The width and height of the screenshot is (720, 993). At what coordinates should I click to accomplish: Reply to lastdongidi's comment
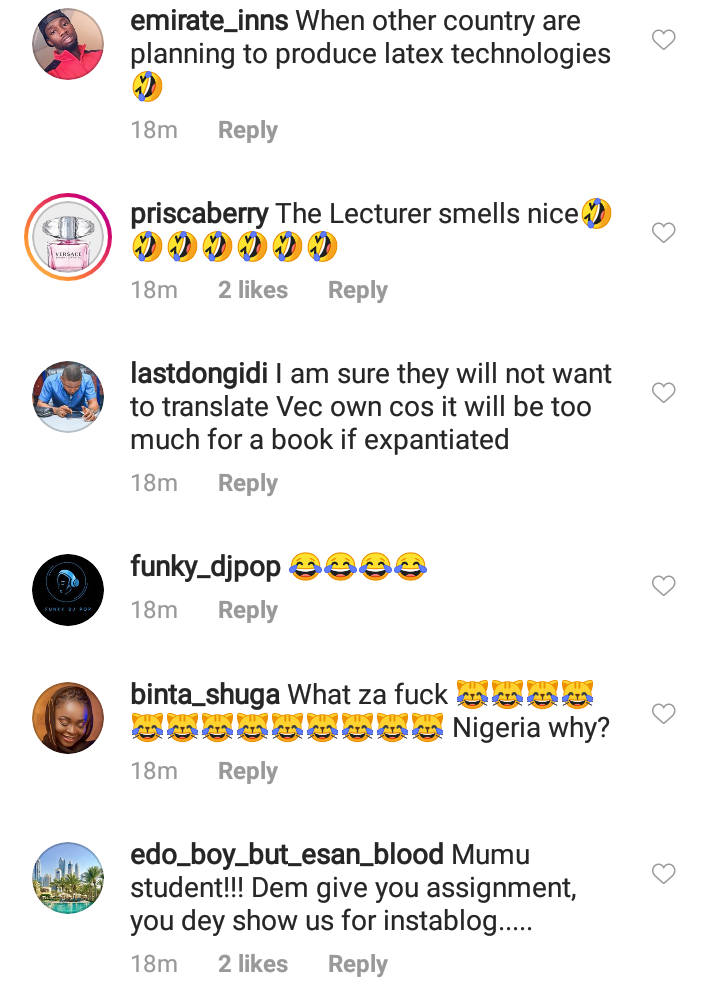[x=248, y=483]
